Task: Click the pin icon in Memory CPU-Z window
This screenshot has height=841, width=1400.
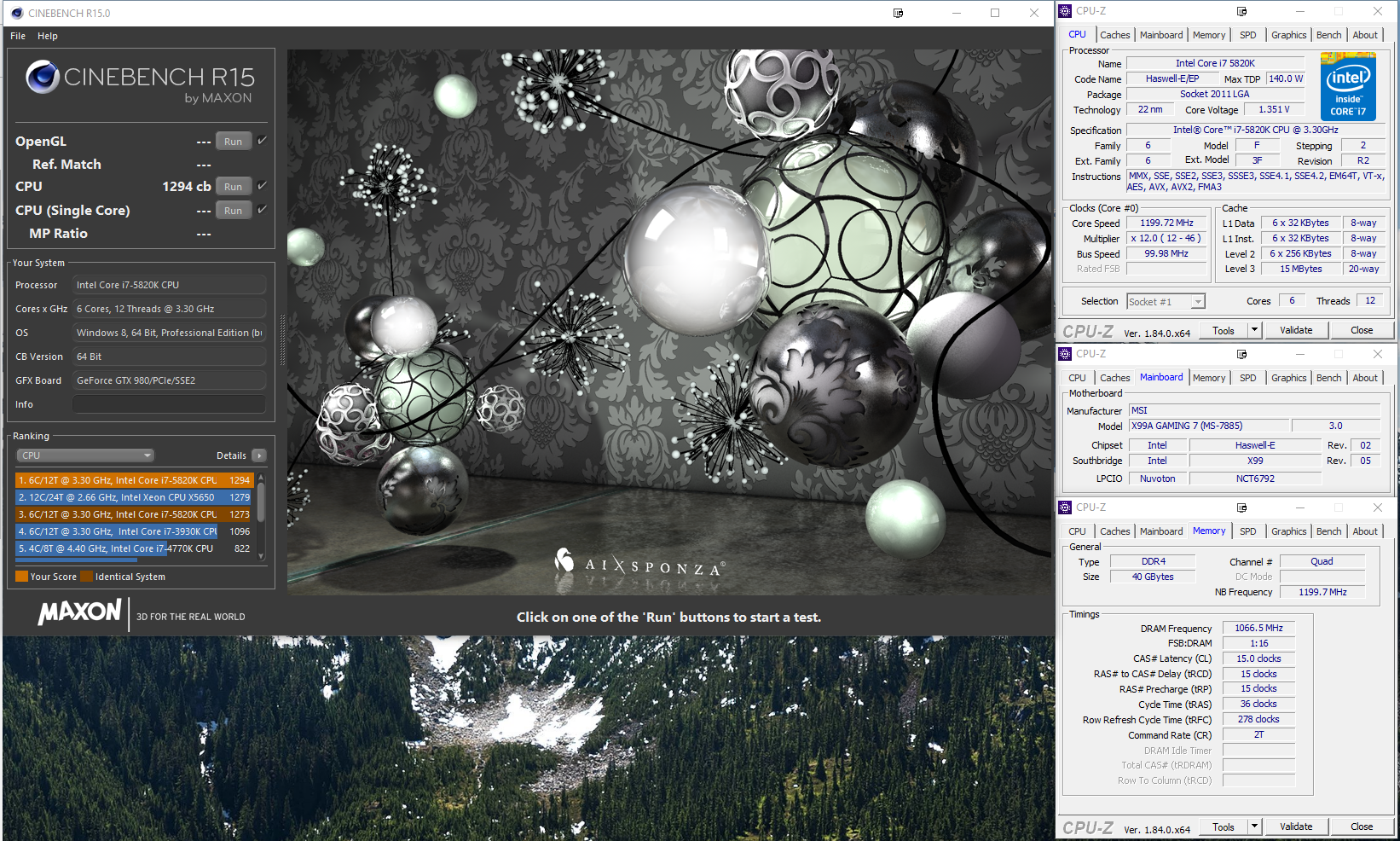Action: pyautogui.click(x=1241, y=507)
